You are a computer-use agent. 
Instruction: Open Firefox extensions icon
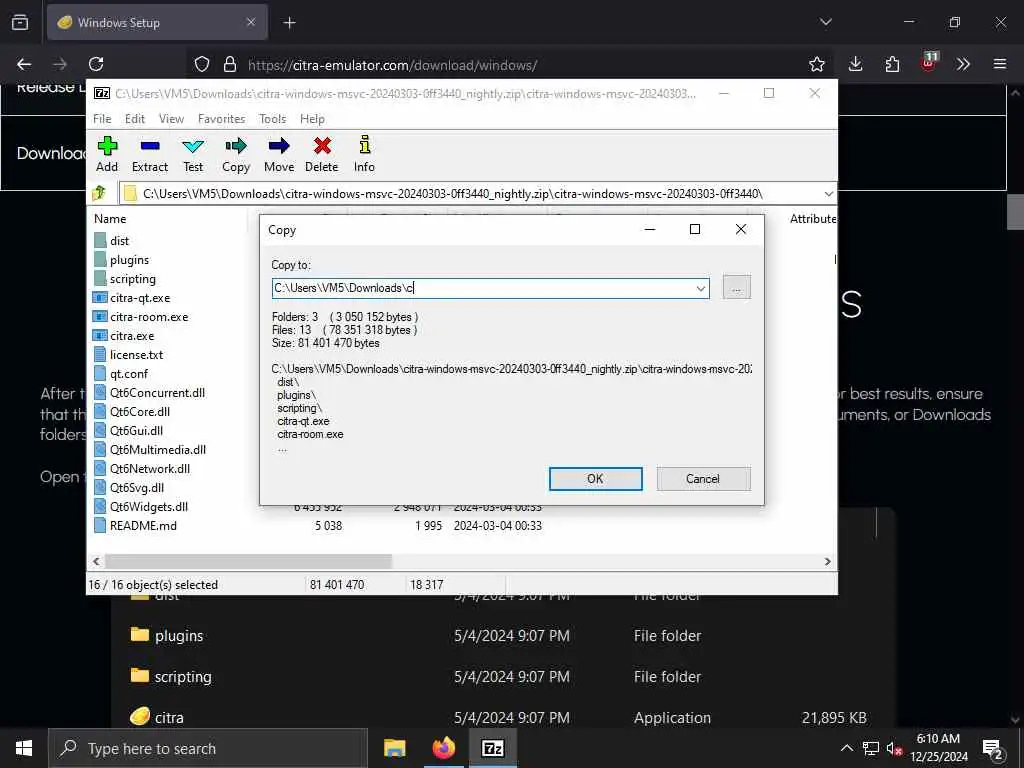click(892, 64)
